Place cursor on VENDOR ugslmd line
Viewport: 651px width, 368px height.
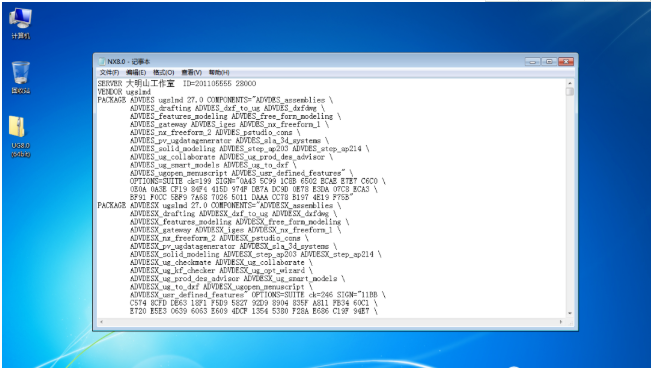[x=124, y=92]
